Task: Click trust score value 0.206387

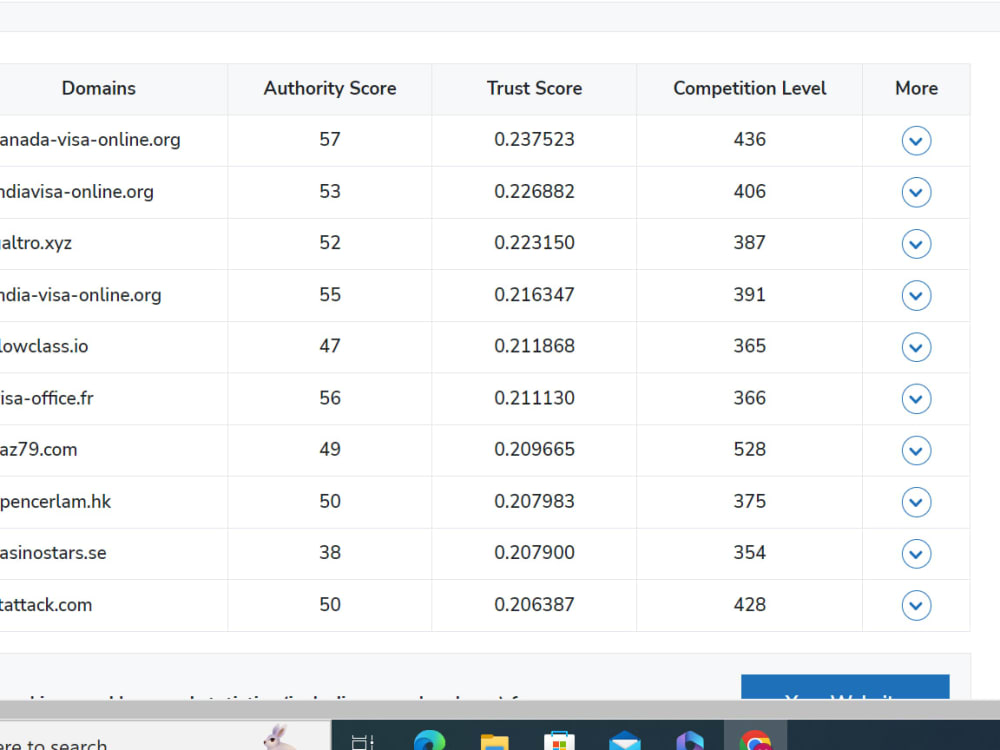Action: (x=534, y=605)
